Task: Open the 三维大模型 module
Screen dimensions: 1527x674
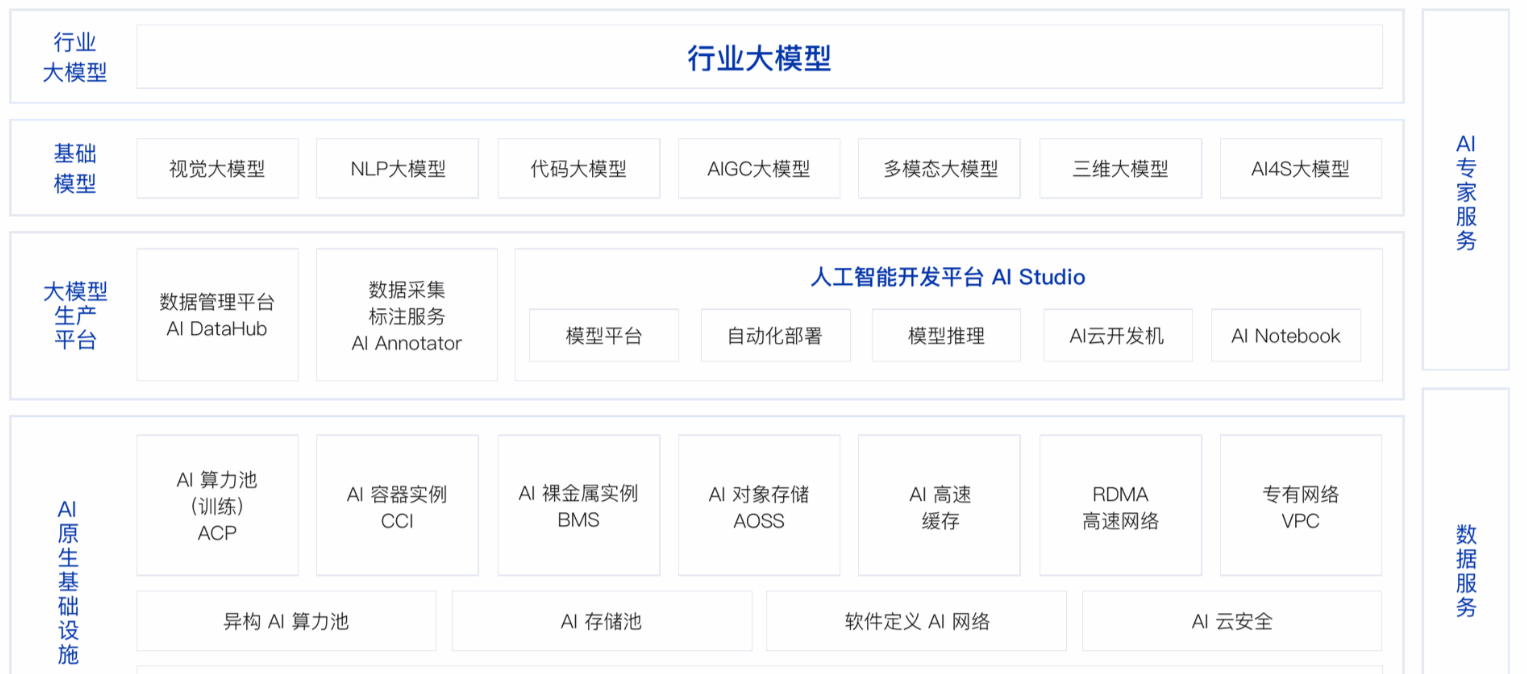Action: click(x=1120, y=168)
